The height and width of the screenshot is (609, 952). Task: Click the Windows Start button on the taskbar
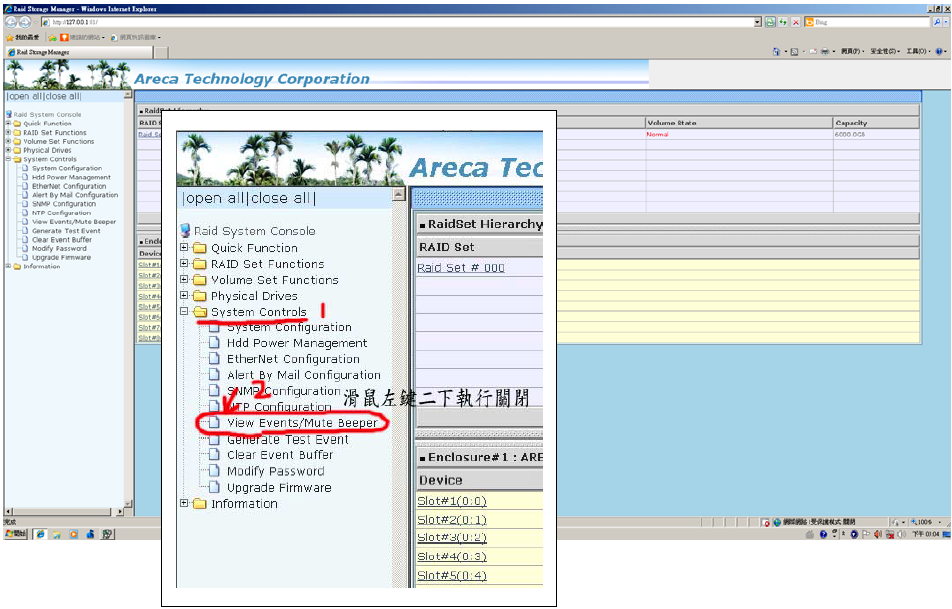click(17, 534)
